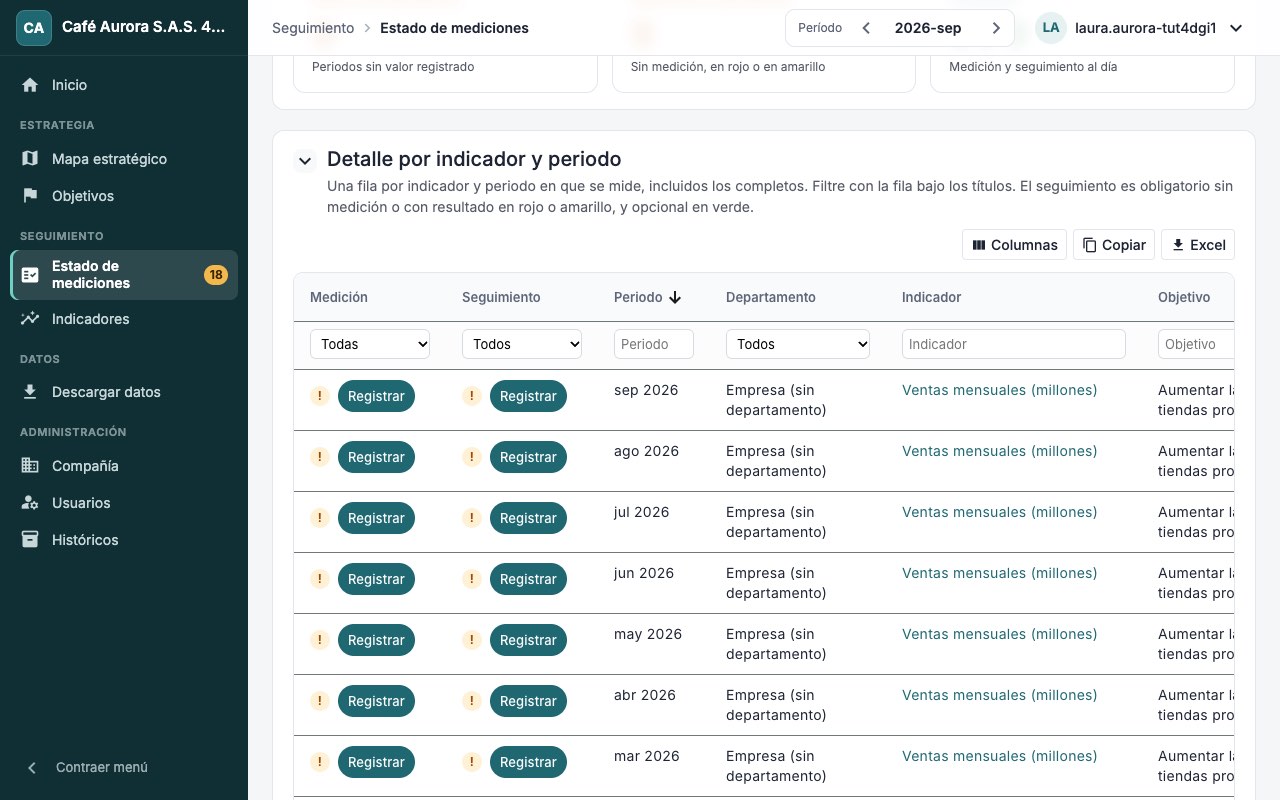Click the Compañía building icon

click(x=30, y=466)
